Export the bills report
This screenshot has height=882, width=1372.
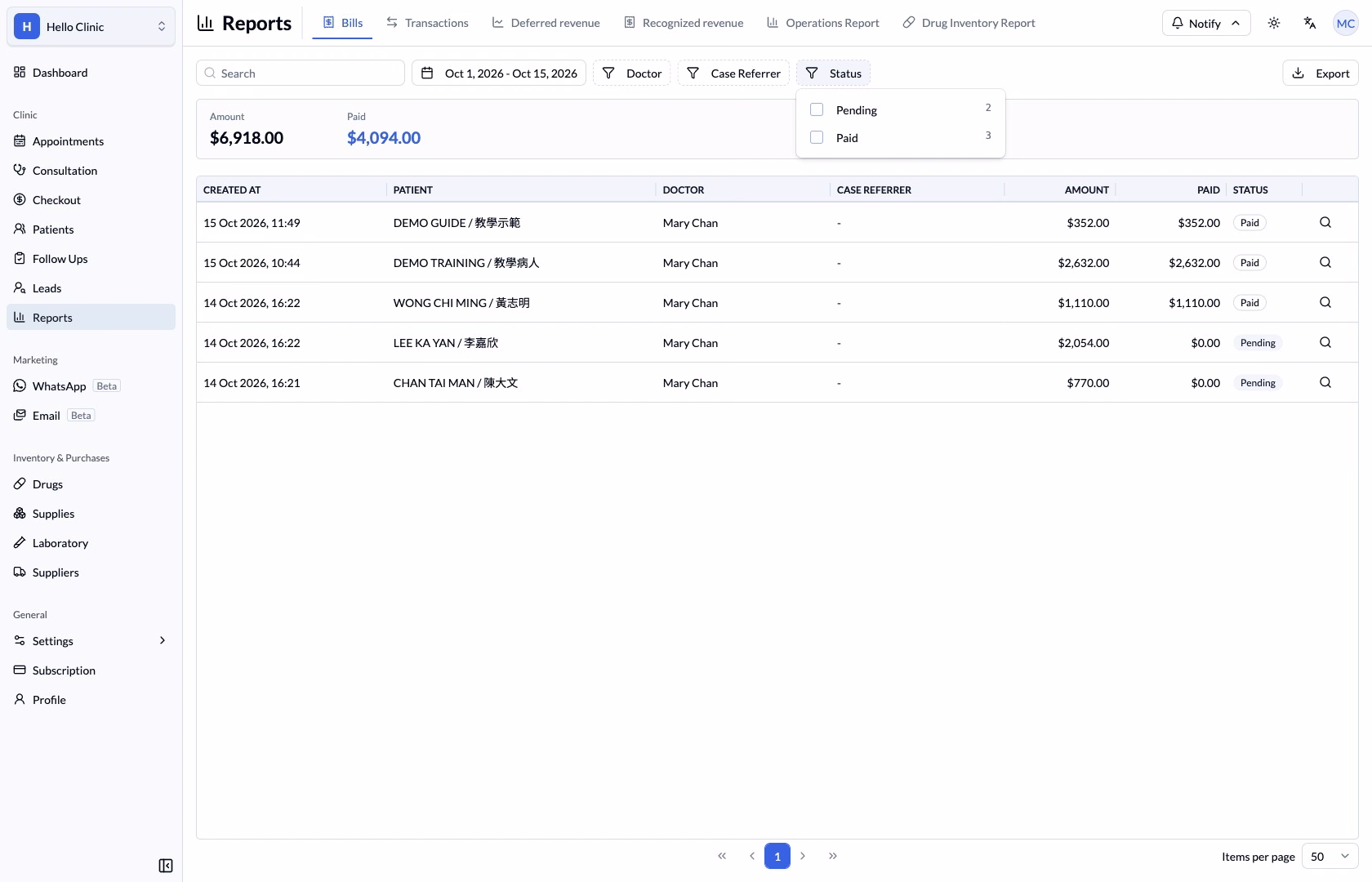point(1321,73)
